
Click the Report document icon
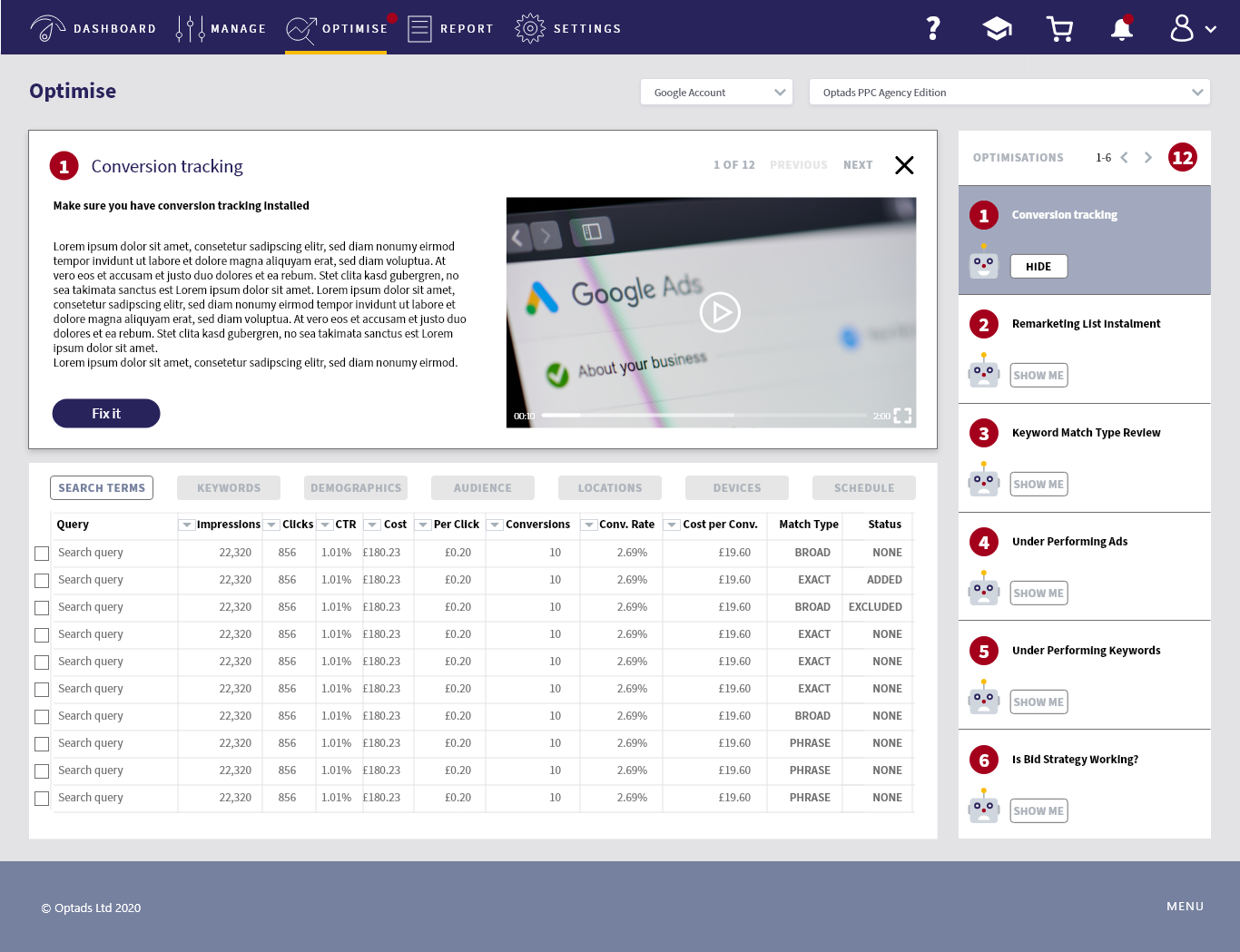pyautogui.click(x=419, y=29)
